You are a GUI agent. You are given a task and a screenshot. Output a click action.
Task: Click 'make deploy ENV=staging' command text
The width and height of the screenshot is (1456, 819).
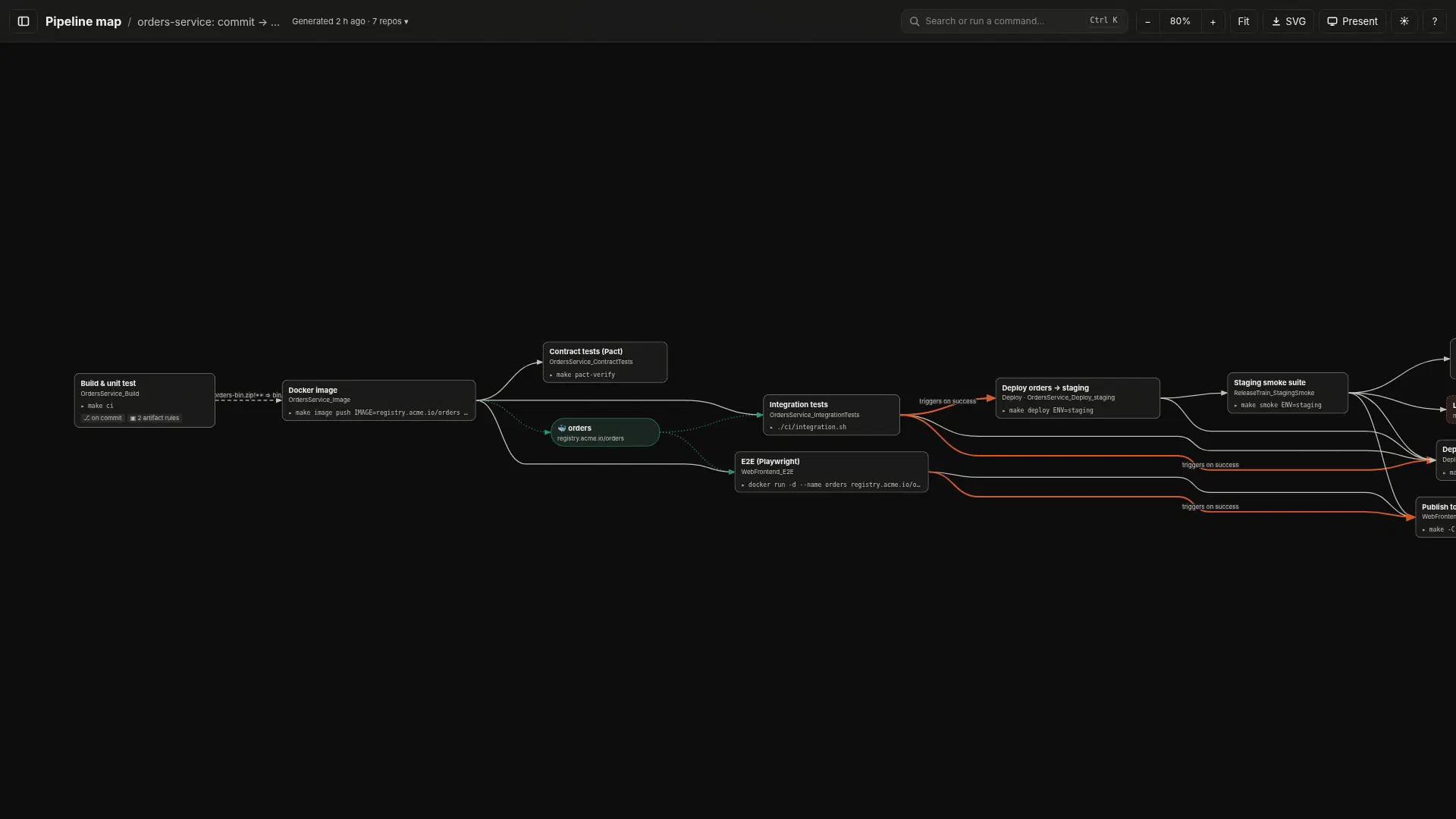[1051, 410]
